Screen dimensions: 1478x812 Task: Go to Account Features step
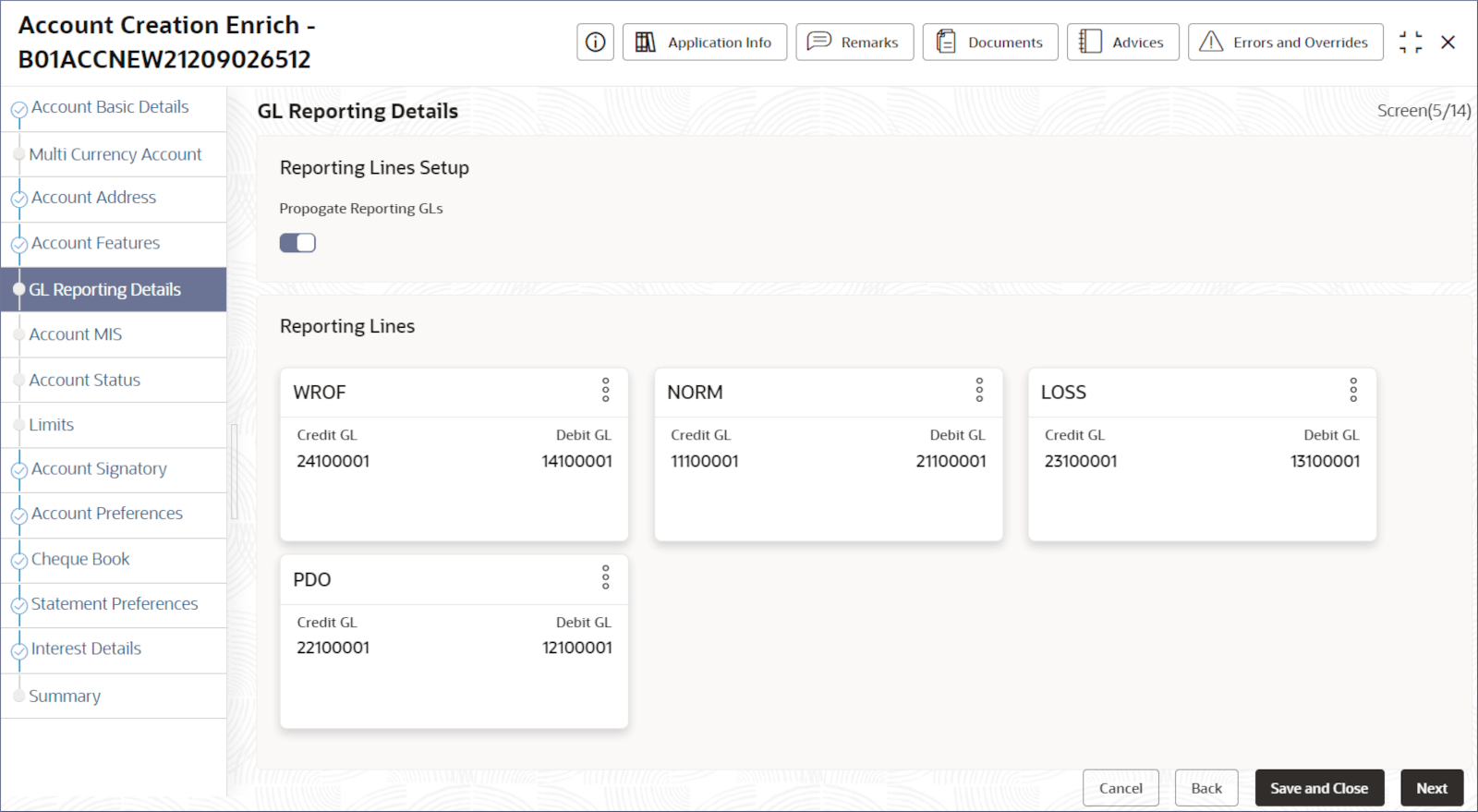coord(114,244)
